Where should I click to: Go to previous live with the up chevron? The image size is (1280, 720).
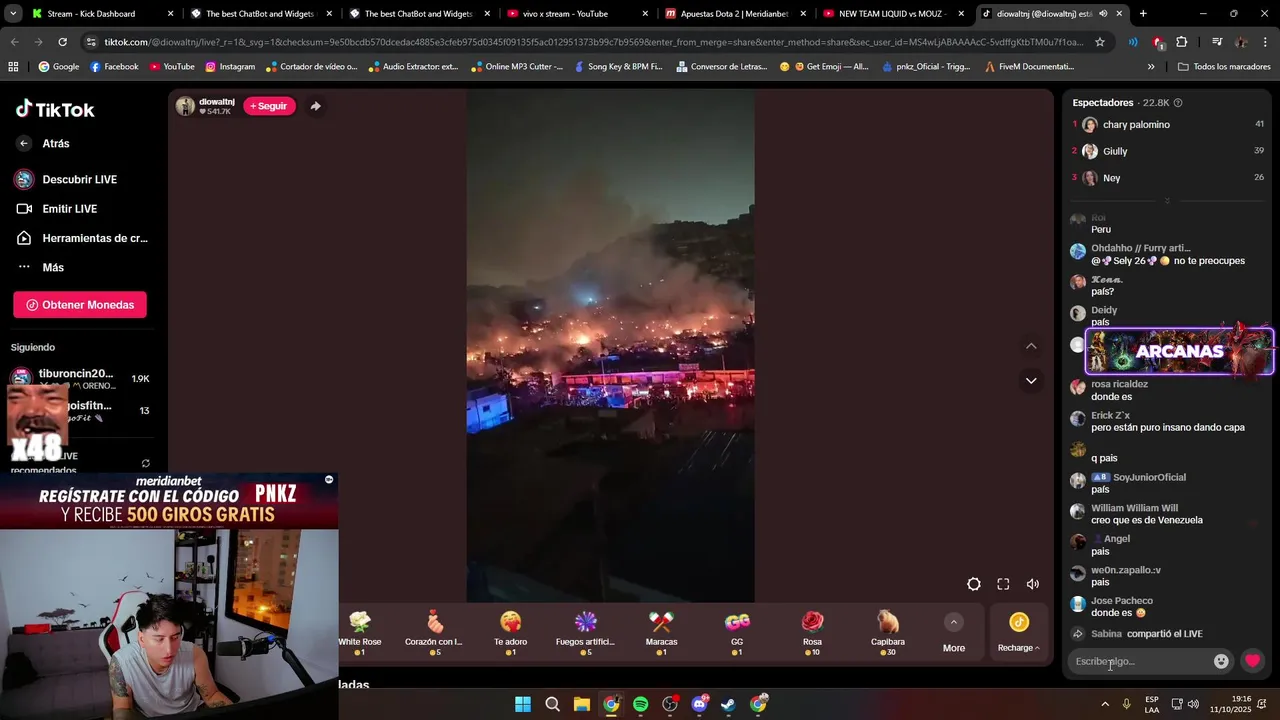(1031, 346)
